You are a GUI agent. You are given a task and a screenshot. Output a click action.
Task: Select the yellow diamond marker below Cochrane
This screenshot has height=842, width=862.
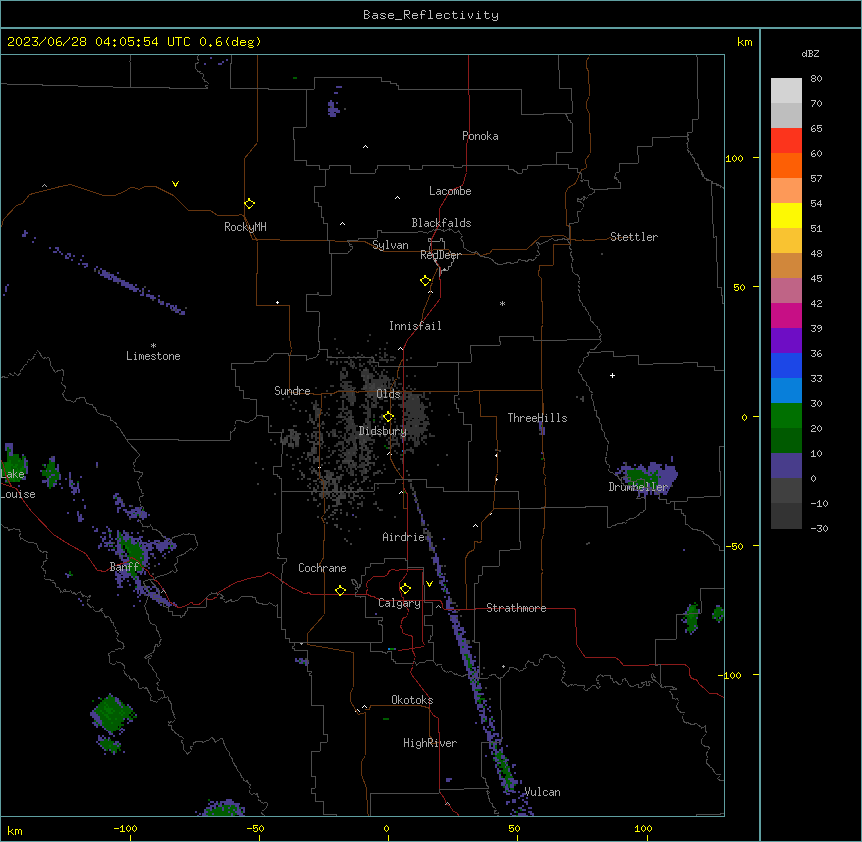click(x=340, y=590)
